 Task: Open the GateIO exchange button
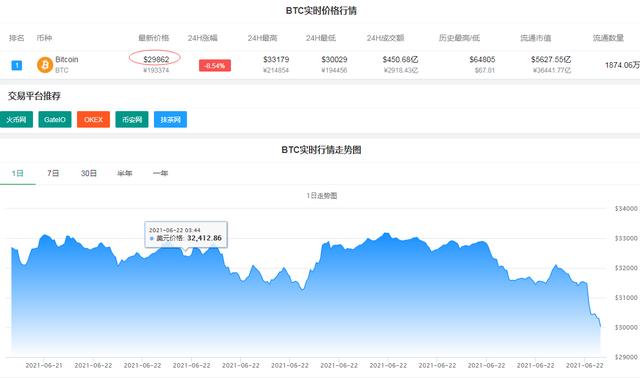coord(55,120)
